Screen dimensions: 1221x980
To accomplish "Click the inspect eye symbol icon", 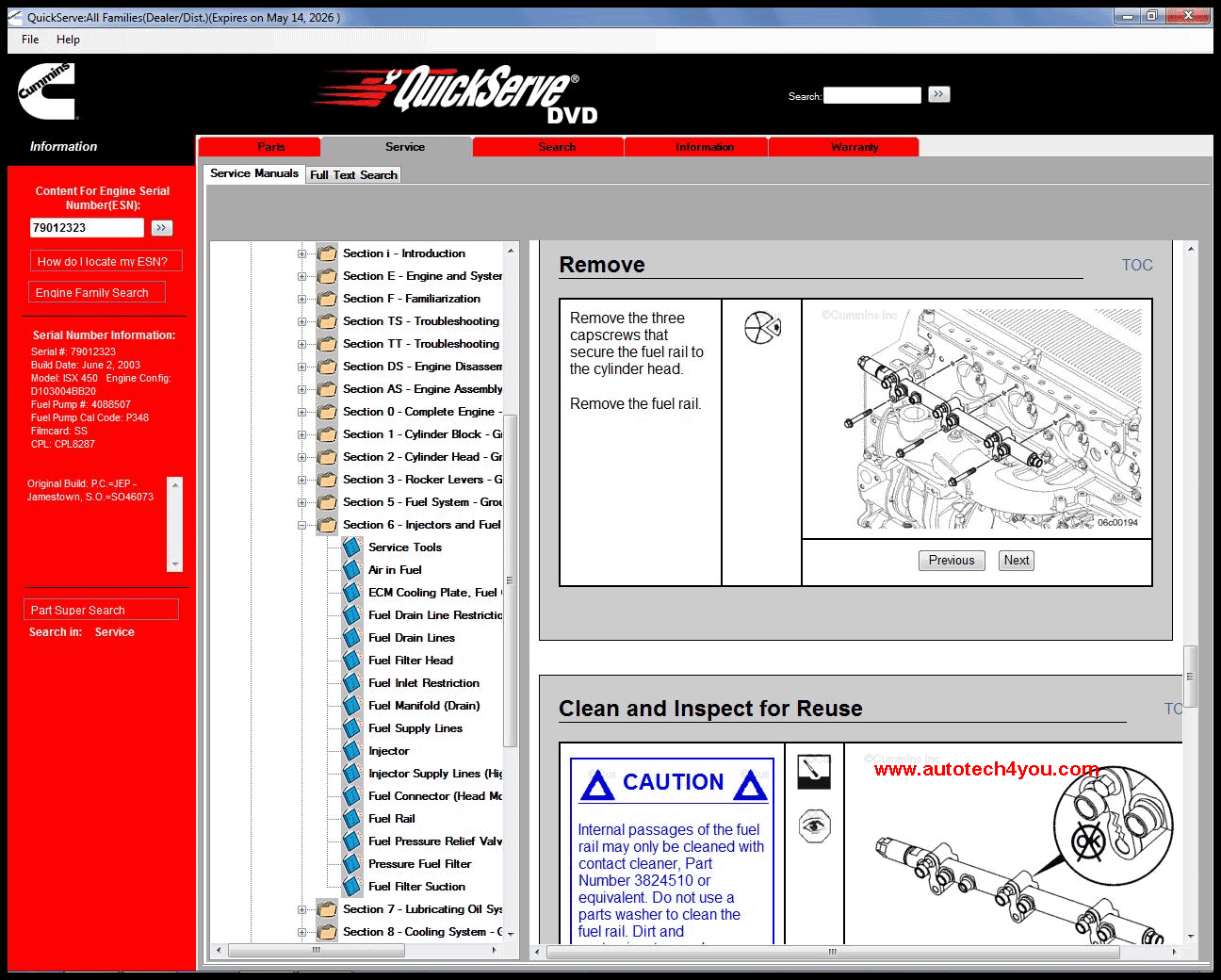I will pyautogui.click(x=814, y=826).
